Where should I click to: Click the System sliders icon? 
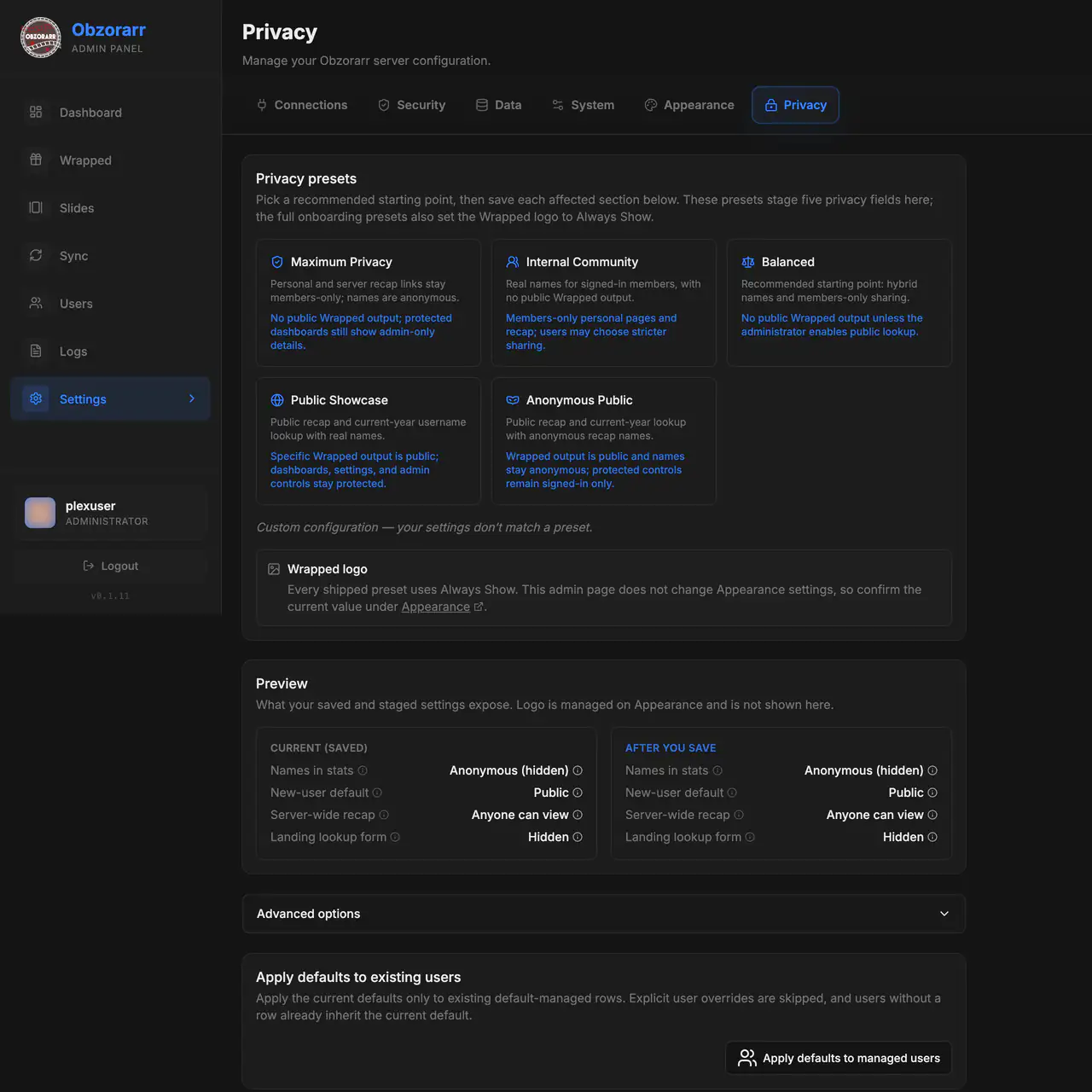tap(558, 105)
